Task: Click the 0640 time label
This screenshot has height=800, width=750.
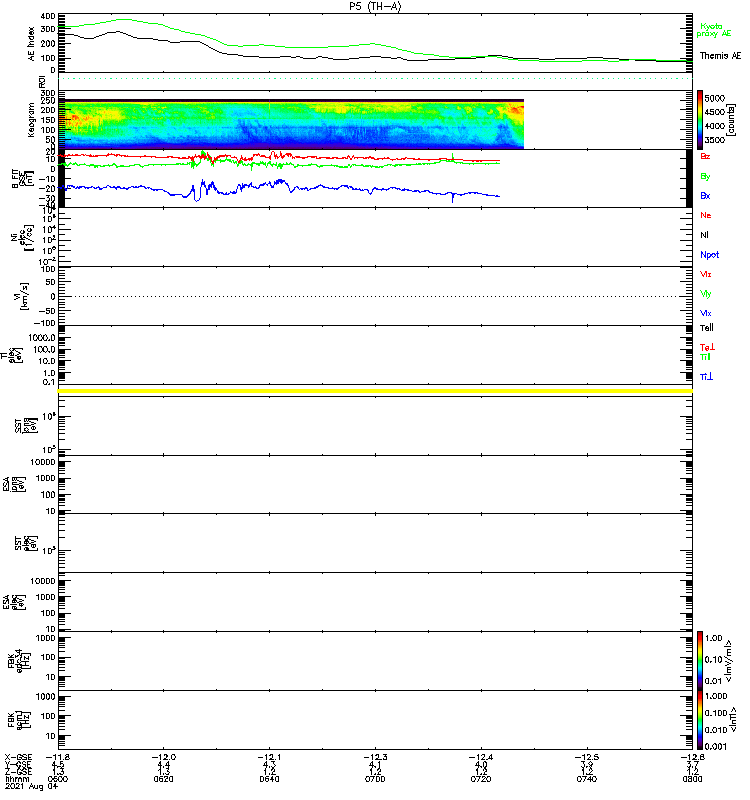Action: coord(269,779)
